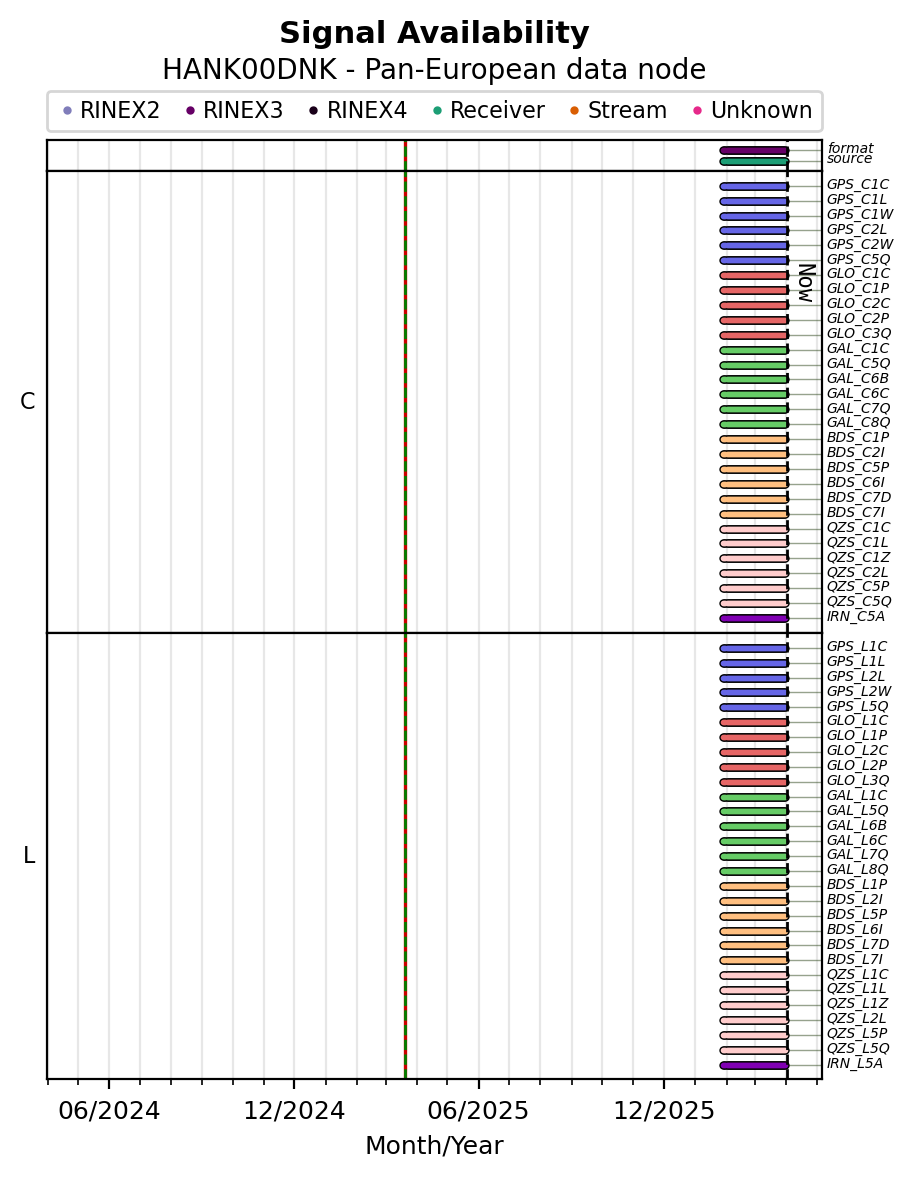Screen dimensions: 914x1178
Task: Select the IRN_C5A purple bar
Action: (754, 618)
